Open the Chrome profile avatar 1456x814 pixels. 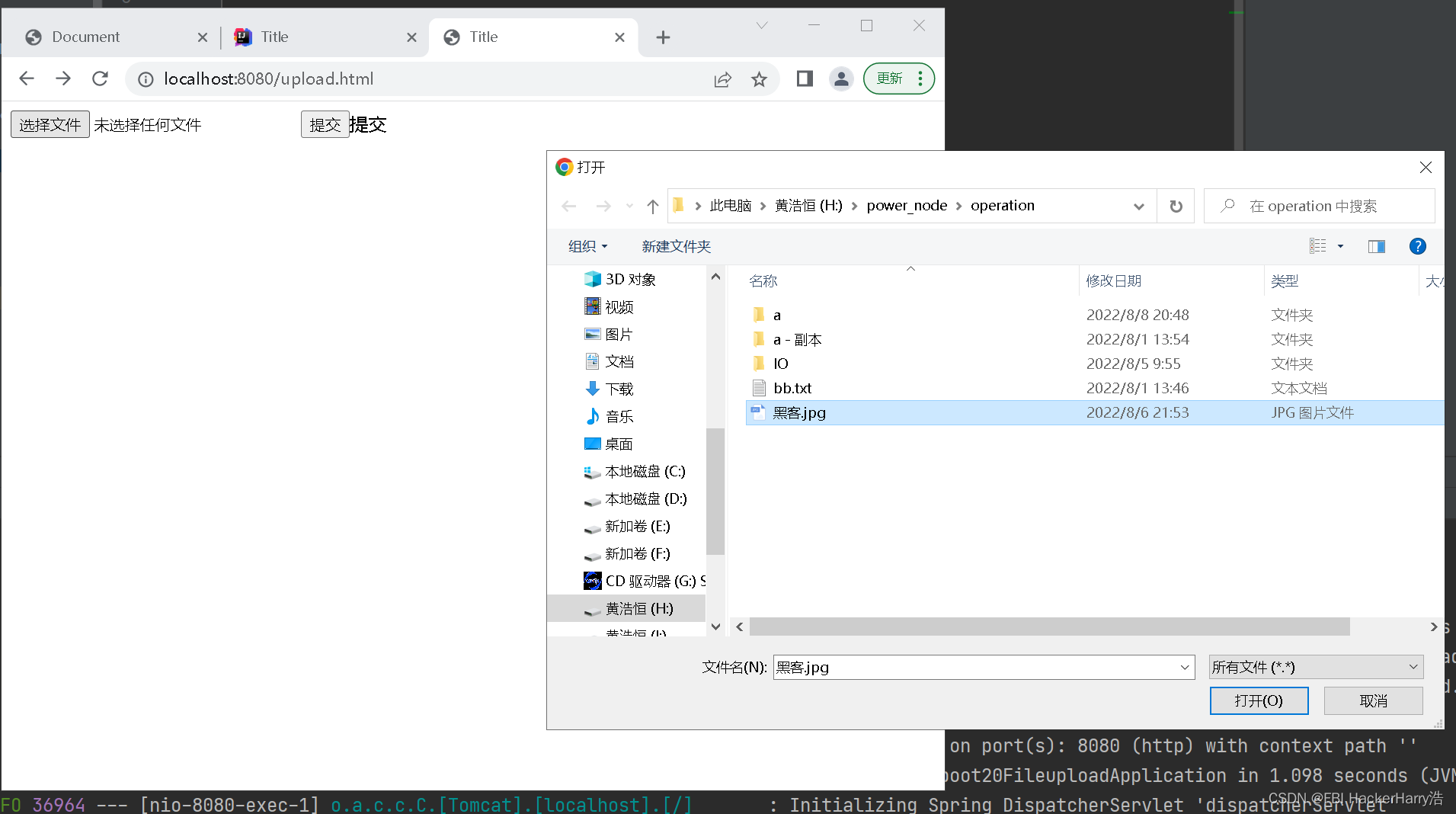click(841, 79)
